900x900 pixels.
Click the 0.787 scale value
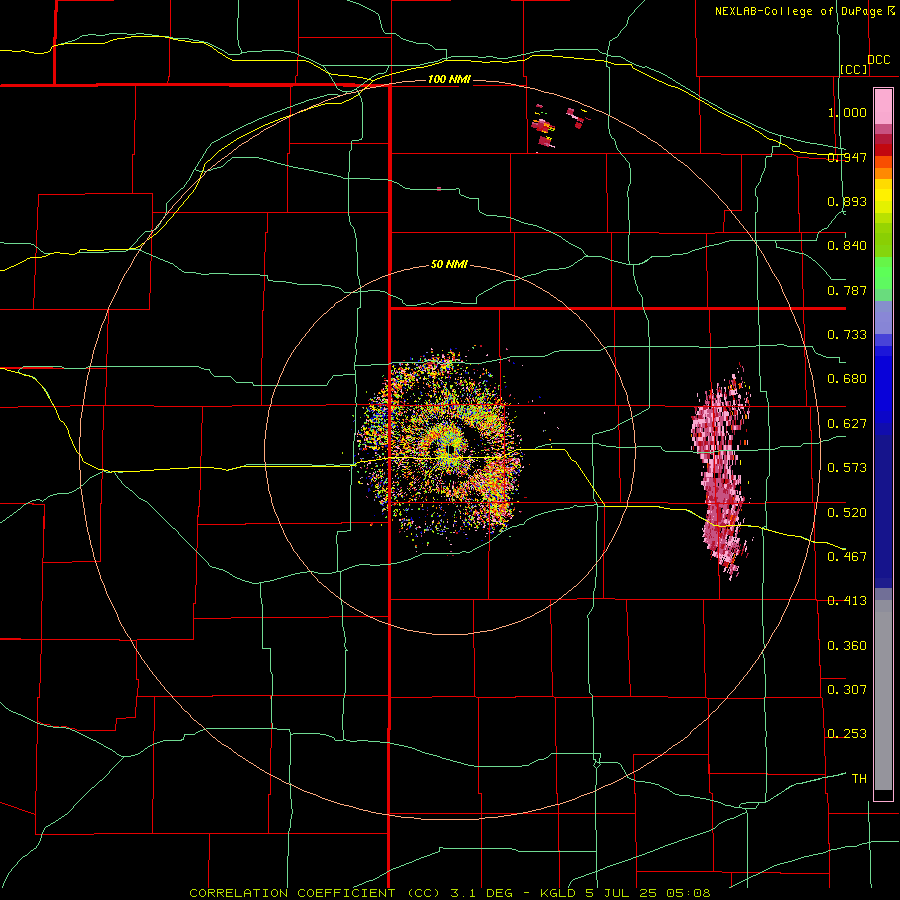coord(847,290)
